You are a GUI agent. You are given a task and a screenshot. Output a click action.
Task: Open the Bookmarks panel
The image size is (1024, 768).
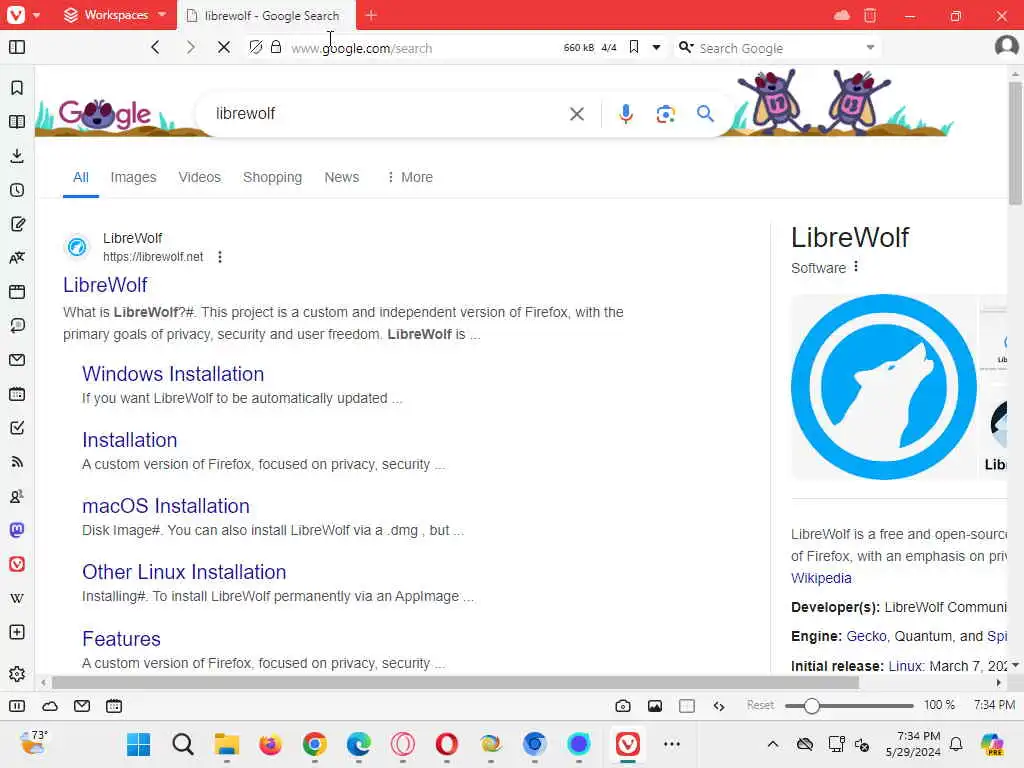[x=17, y=88]
